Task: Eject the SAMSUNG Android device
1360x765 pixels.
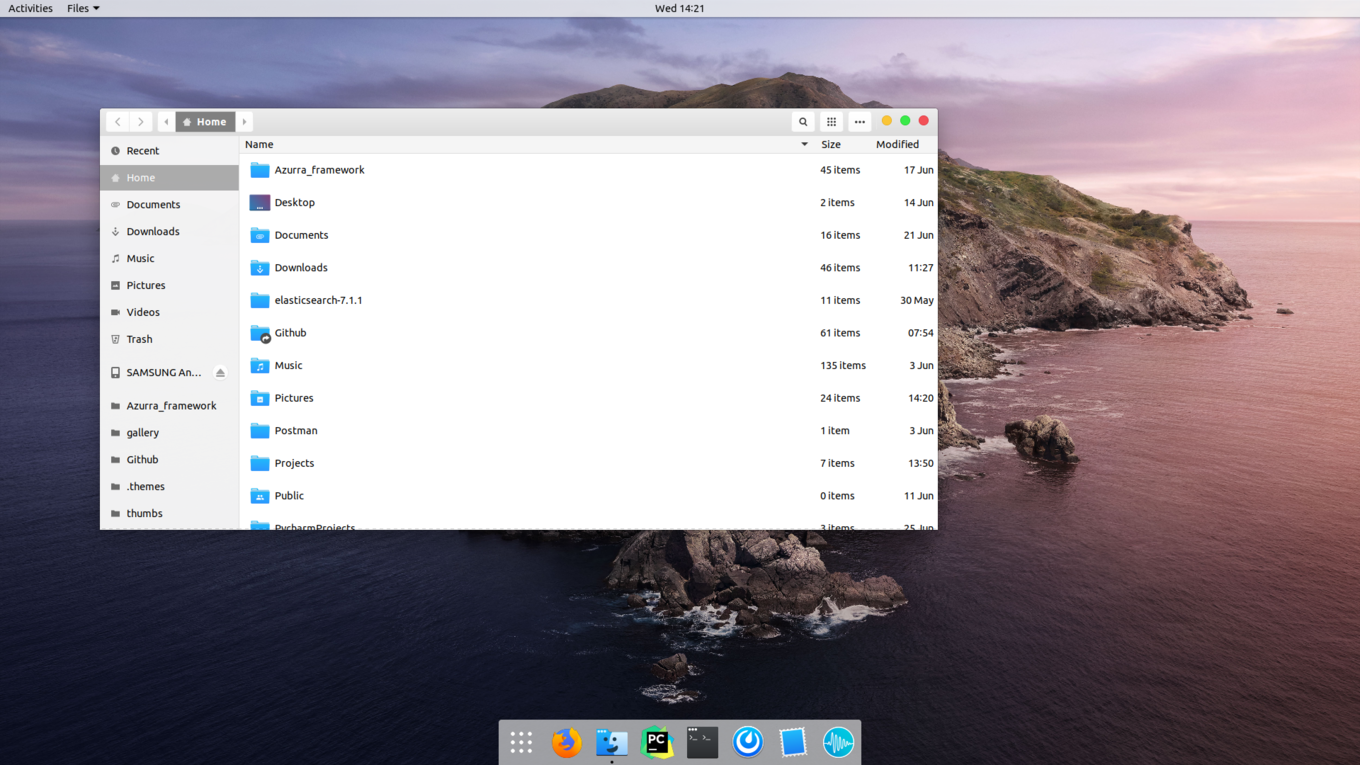Action: click(x=220, y=373)
